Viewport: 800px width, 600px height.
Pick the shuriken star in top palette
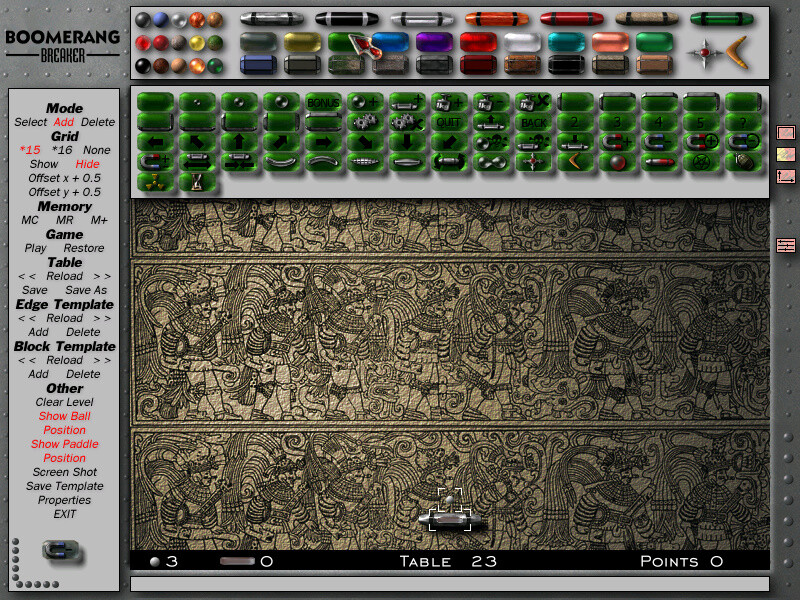[x=705, y=53]
